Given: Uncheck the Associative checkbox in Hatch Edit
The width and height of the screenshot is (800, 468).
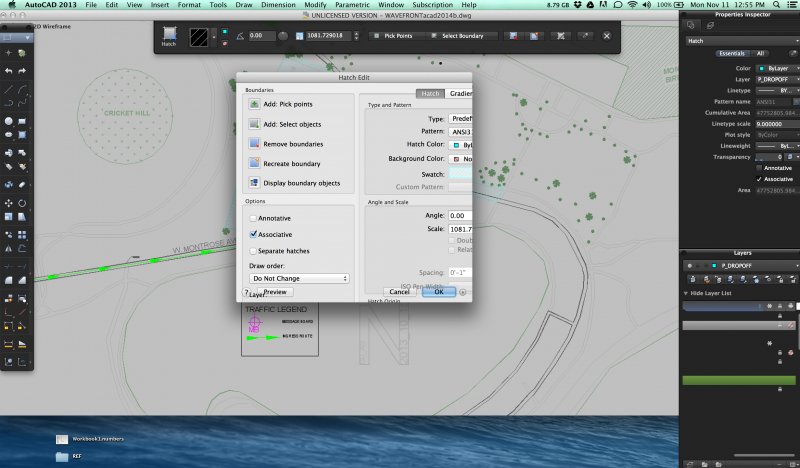Looking at the screenshot, I should point(254,234).
